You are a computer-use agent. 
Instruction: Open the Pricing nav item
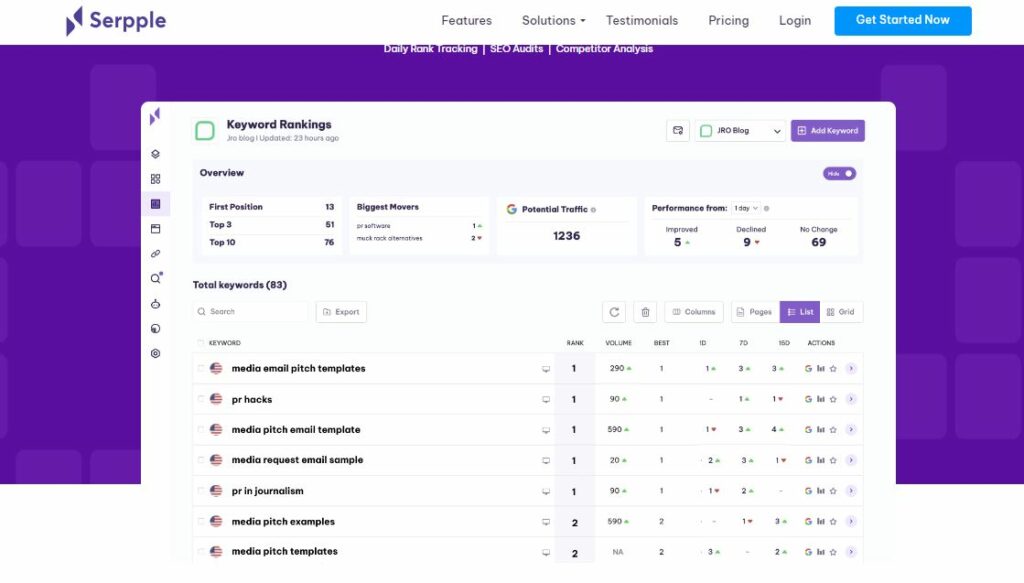729,21
